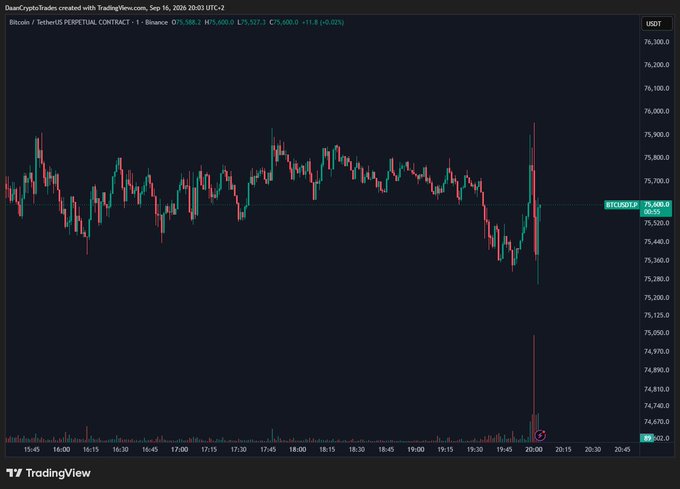This screenshot has width=680, height=489.
Task: Click the green volume value label 89
Action: click(x=647, y=438)
